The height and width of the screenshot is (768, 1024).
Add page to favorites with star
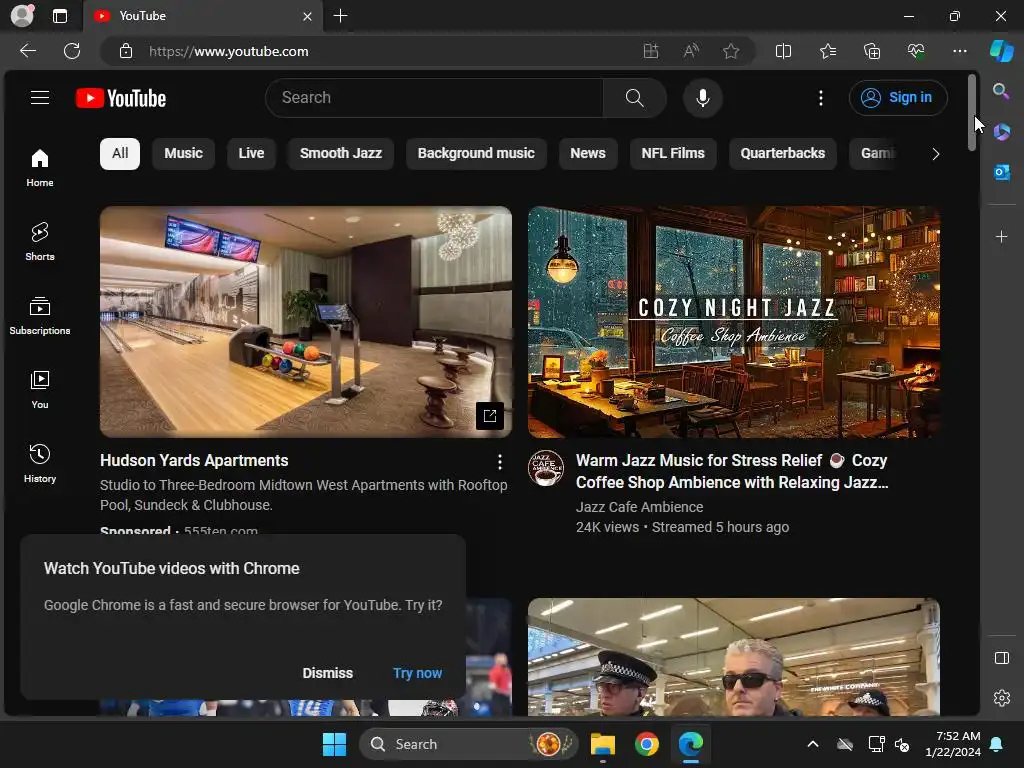[731, 51]
